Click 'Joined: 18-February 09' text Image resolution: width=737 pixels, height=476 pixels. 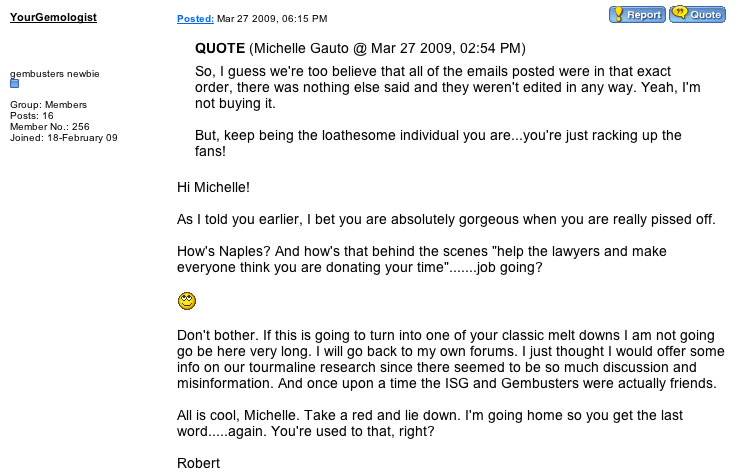coord(63,138)
